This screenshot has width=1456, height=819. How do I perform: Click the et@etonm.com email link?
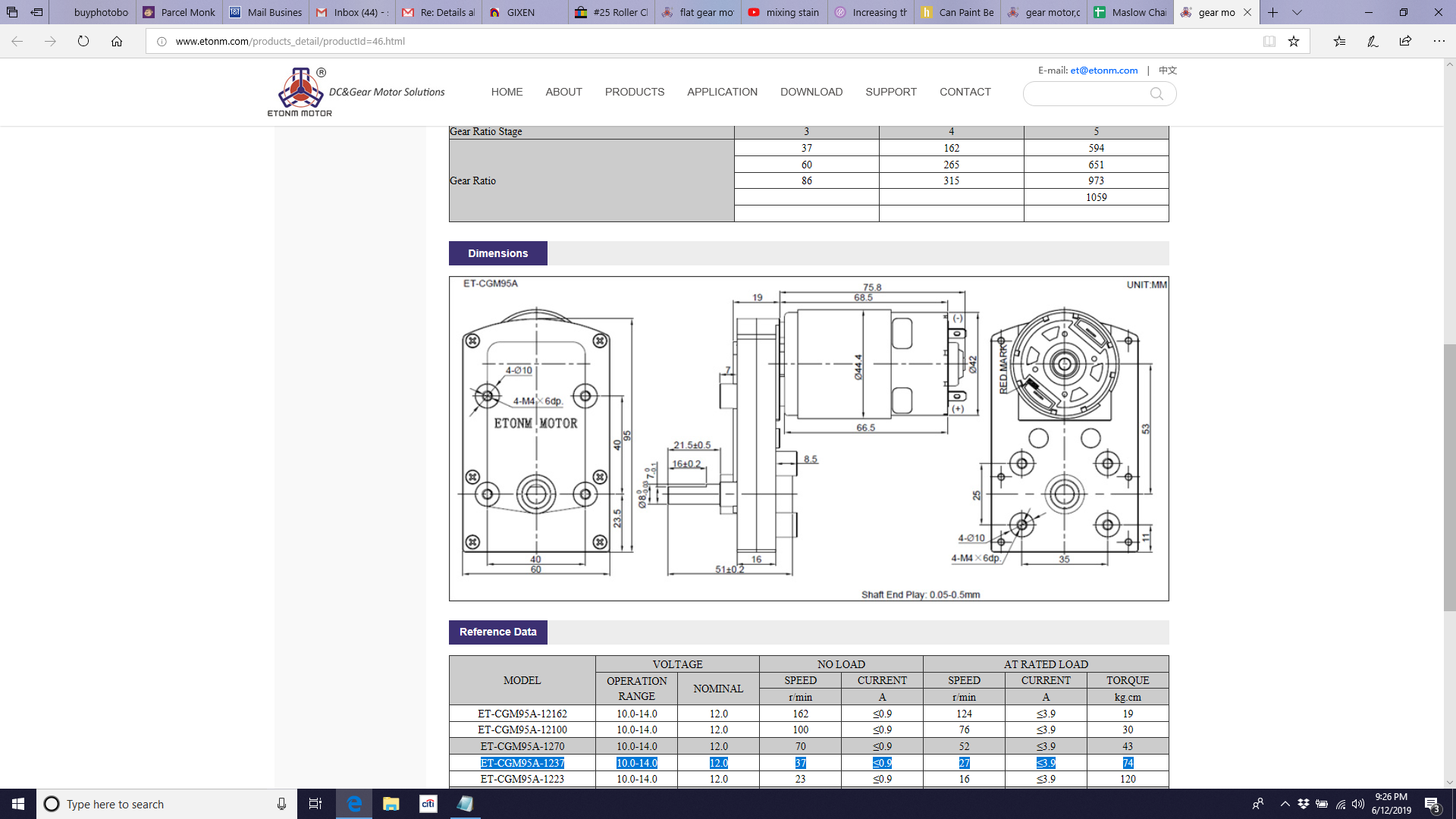[1103, 70]
